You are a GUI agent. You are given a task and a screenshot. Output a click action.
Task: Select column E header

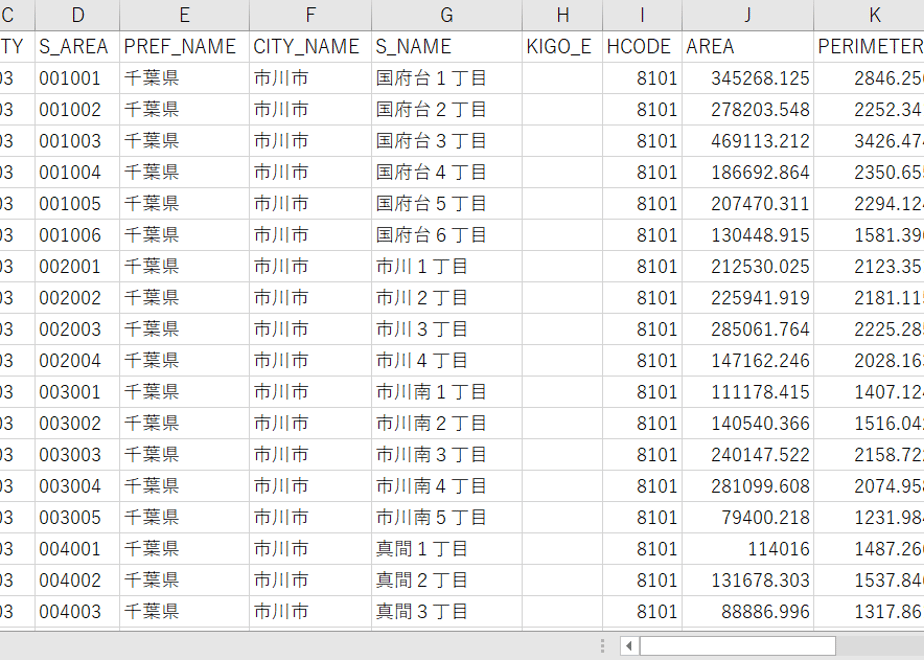tap(184, 15)
